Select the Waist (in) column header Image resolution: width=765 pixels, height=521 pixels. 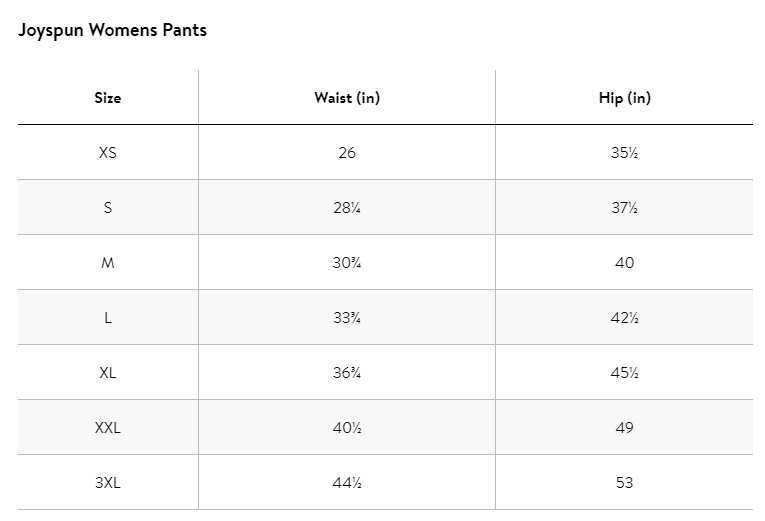pyautogui.click(x=347, y=98)
